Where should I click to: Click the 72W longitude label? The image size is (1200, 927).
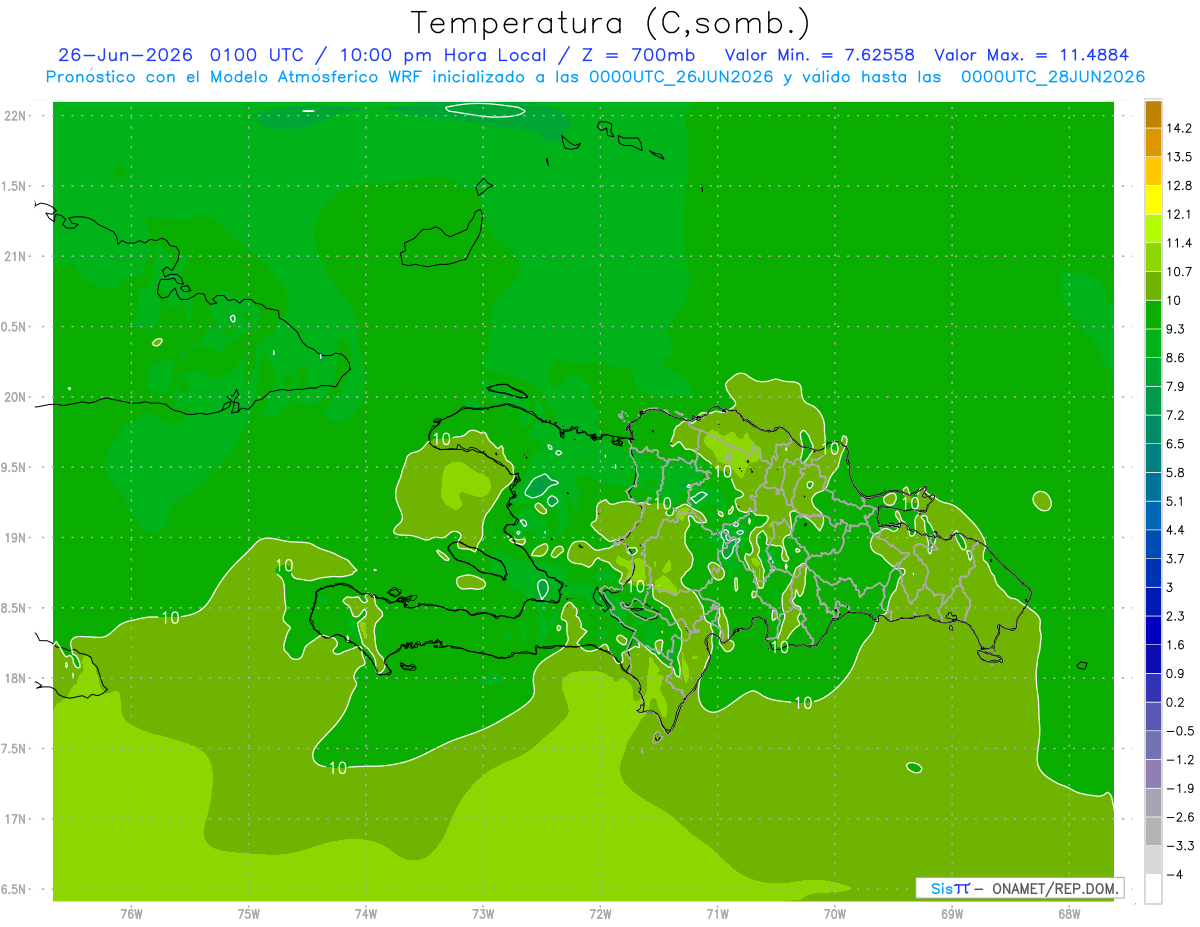[600, 913]
